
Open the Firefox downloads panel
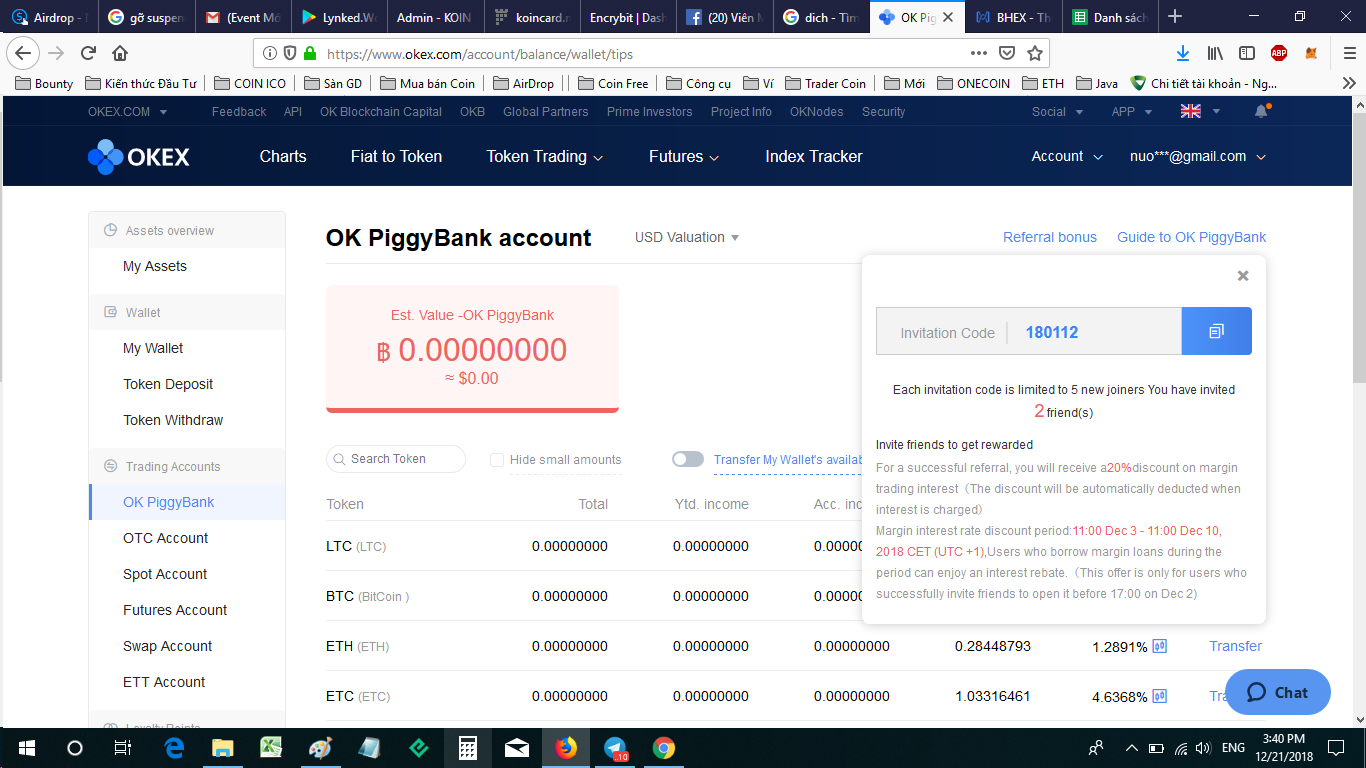(1183, 54)
